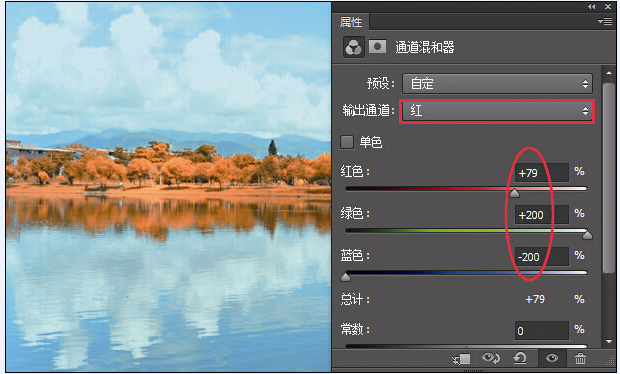Click the panel scrollbar down arrow
620x374 pixels.
(x=609, y=342)
